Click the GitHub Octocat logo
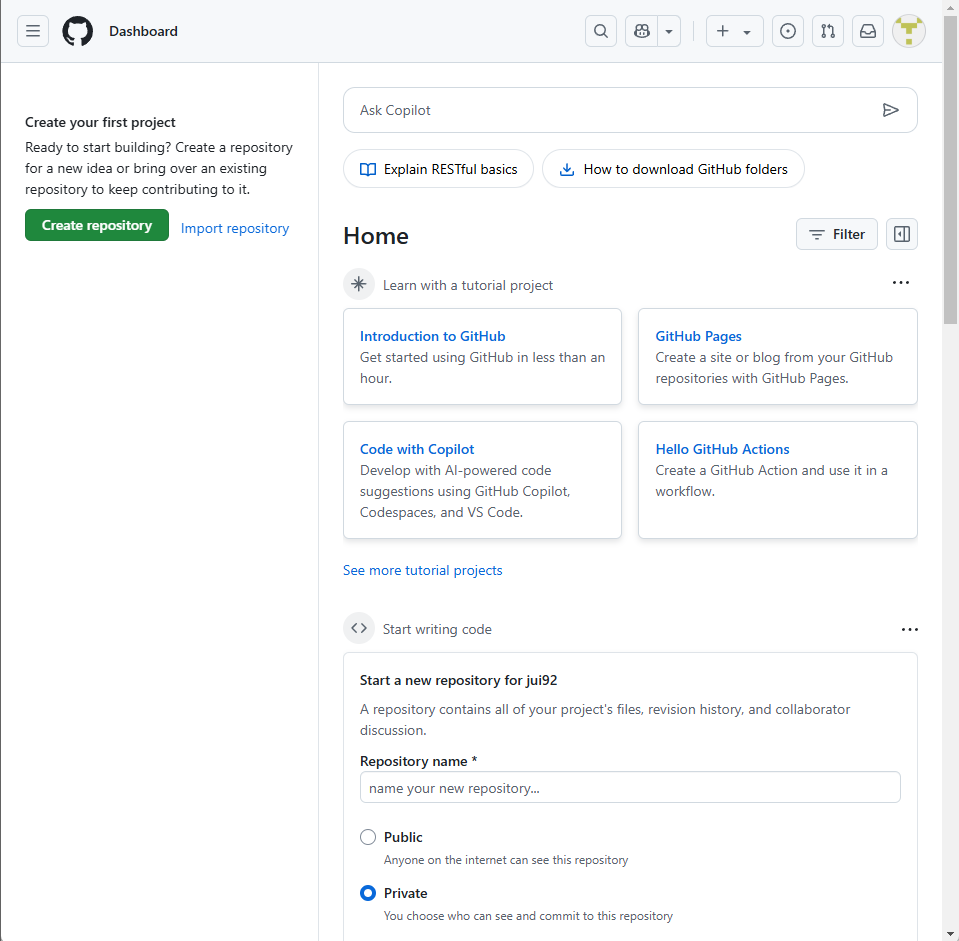This screenshot has height=941, width=959. (78, 31)
